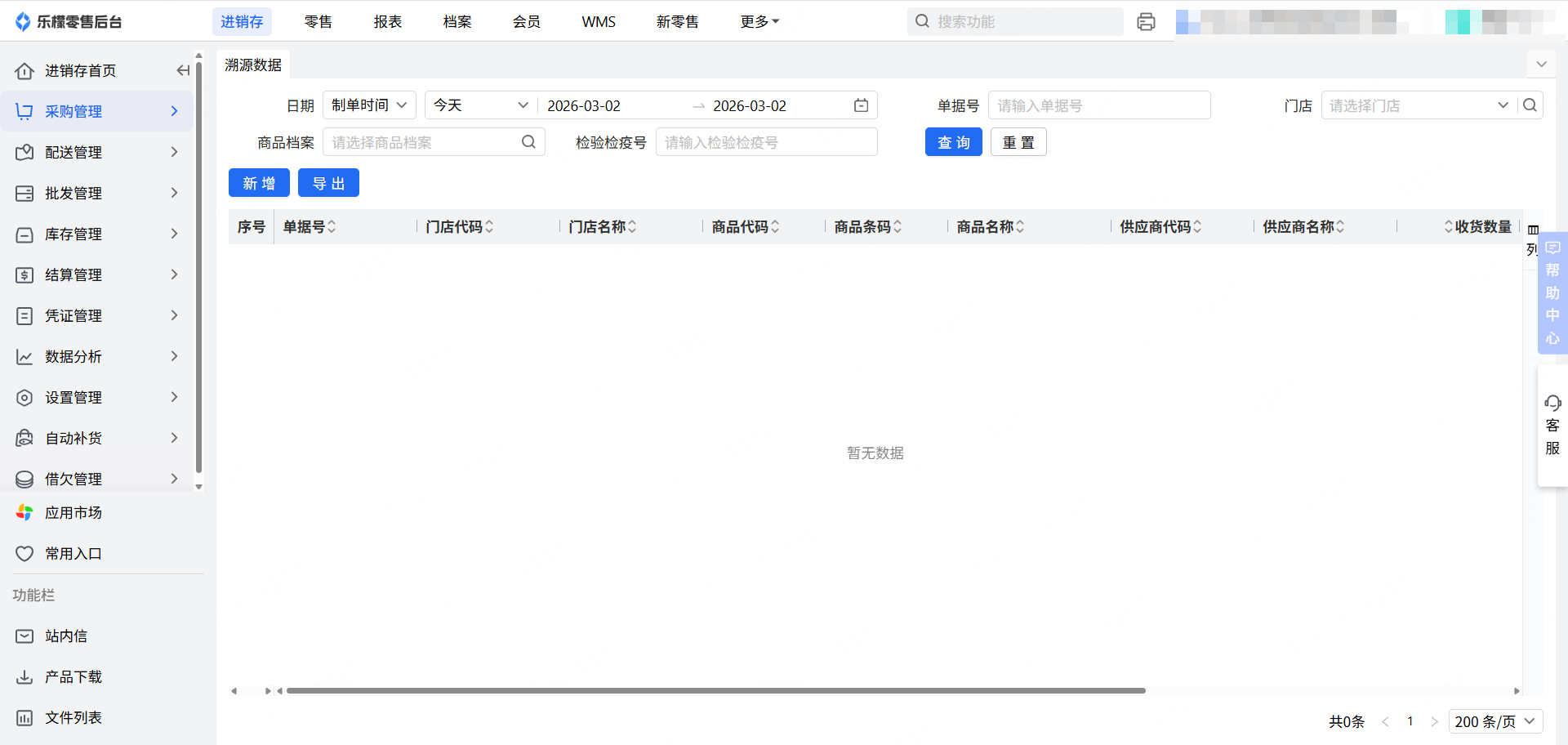Collapse the sidebar using the arrow icon
1568x745 pixels.
tap(183, 71)
